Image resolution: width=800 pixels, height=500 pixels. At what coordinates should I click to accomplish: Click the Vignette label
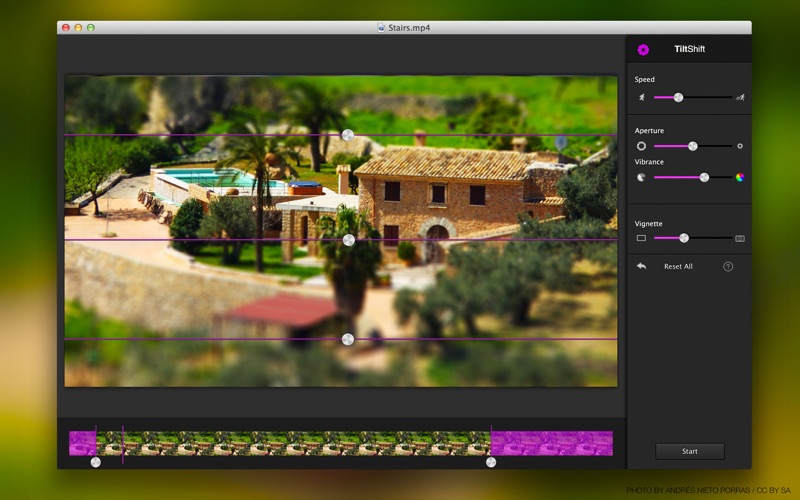pyautogui.click(x=648, y=223)
